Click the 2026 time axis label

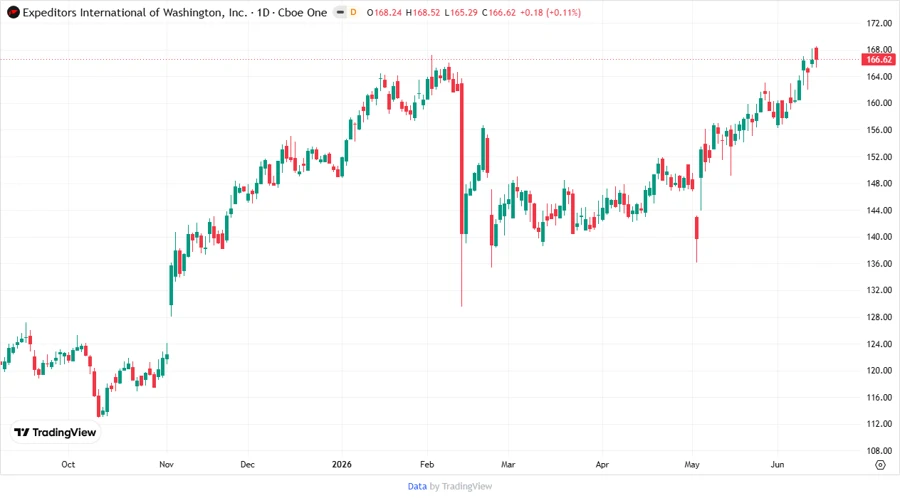[342, 465]
